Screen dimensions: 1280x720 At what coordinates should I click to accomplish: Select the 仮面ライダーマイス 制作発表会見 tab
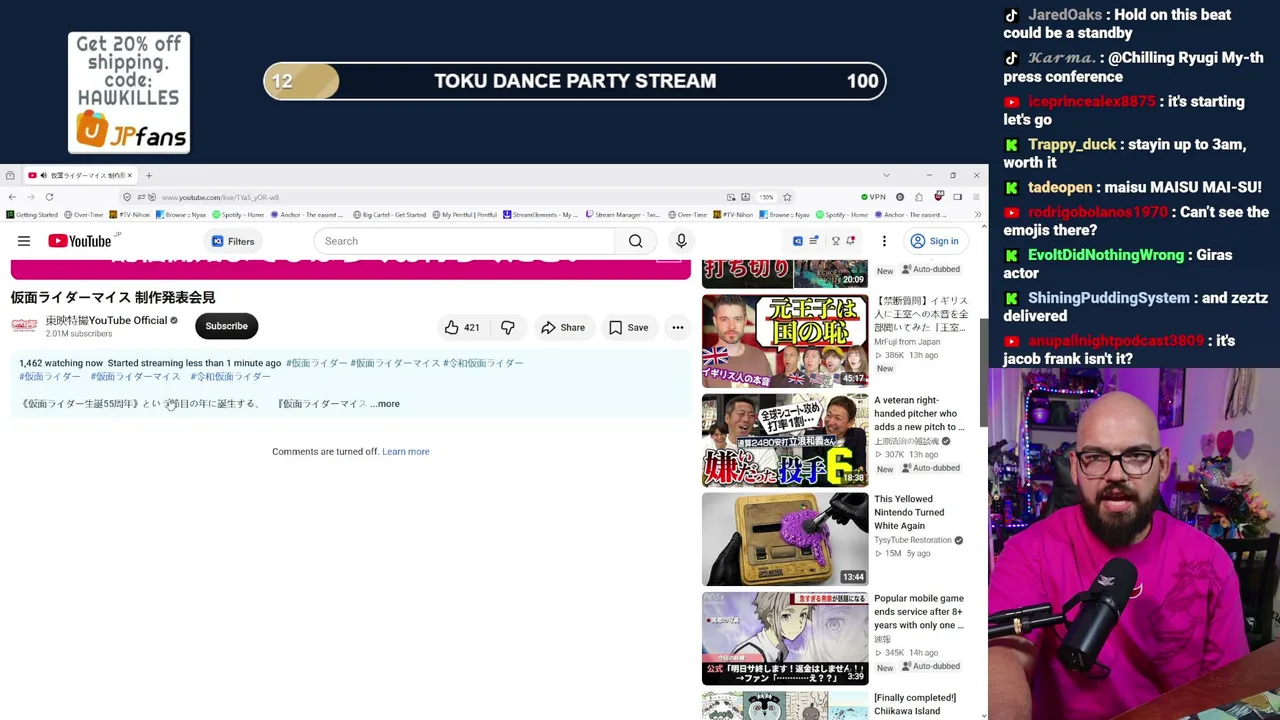80,176
